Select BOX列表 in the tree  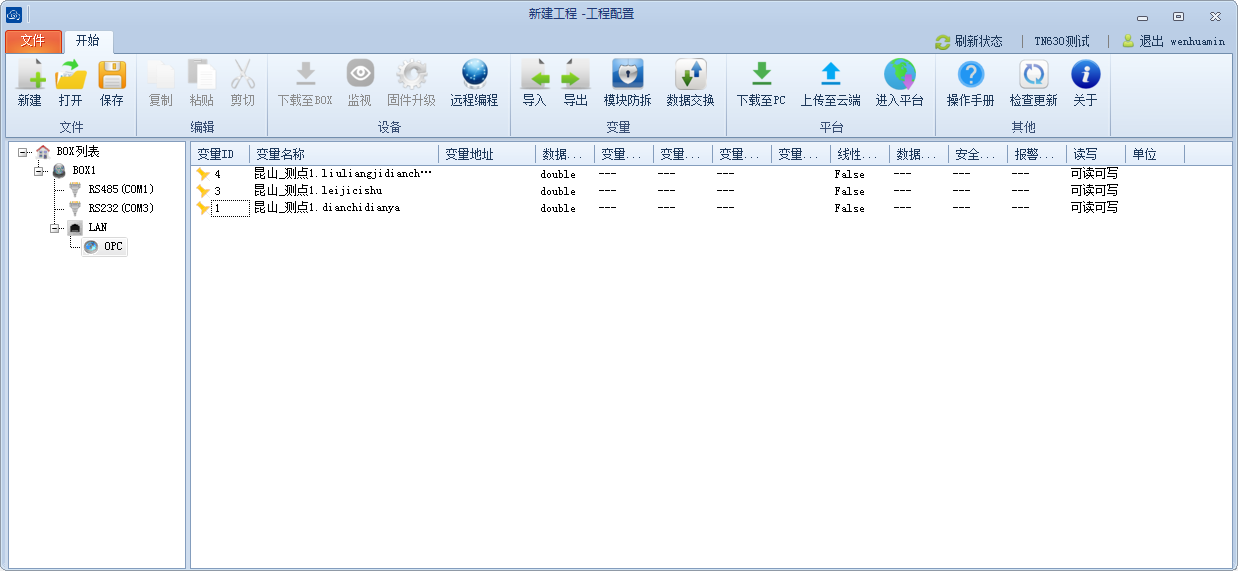pyautogui.click(x=78, y=152)
